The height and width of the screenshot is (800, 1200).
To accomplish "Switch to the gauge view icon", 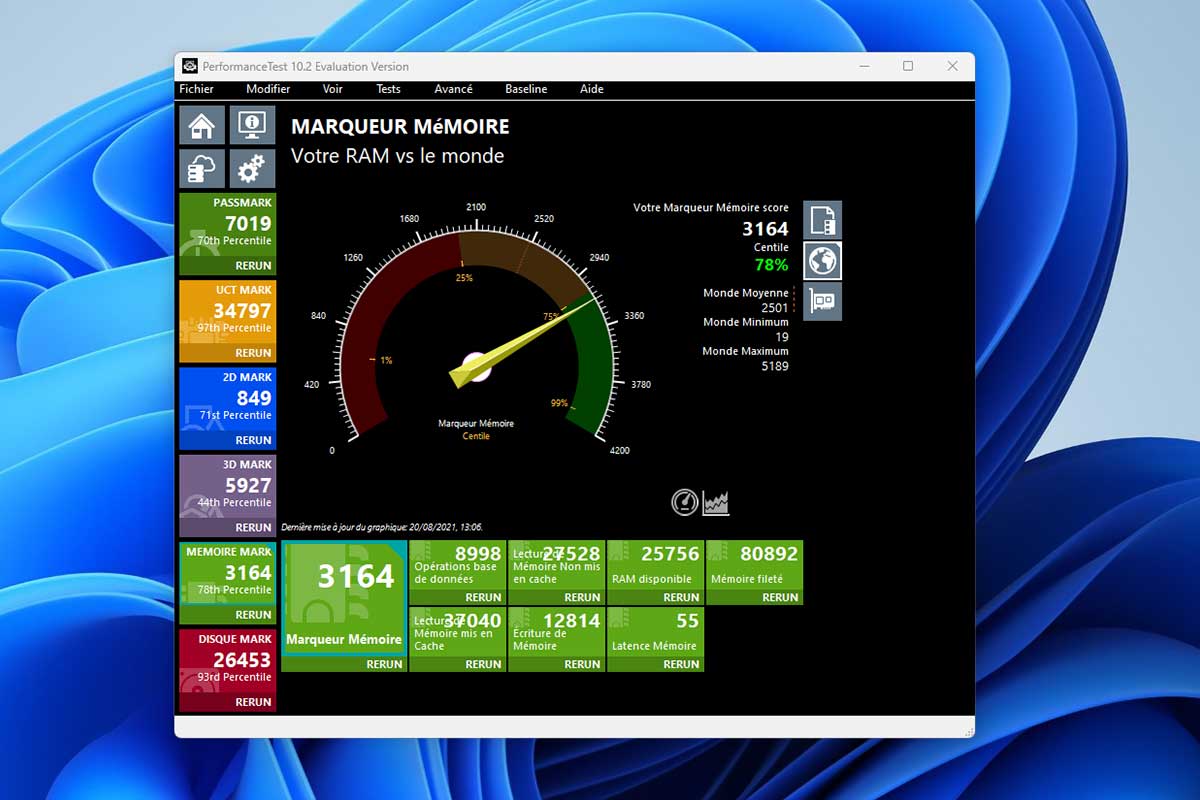I will tap(684, 502).
